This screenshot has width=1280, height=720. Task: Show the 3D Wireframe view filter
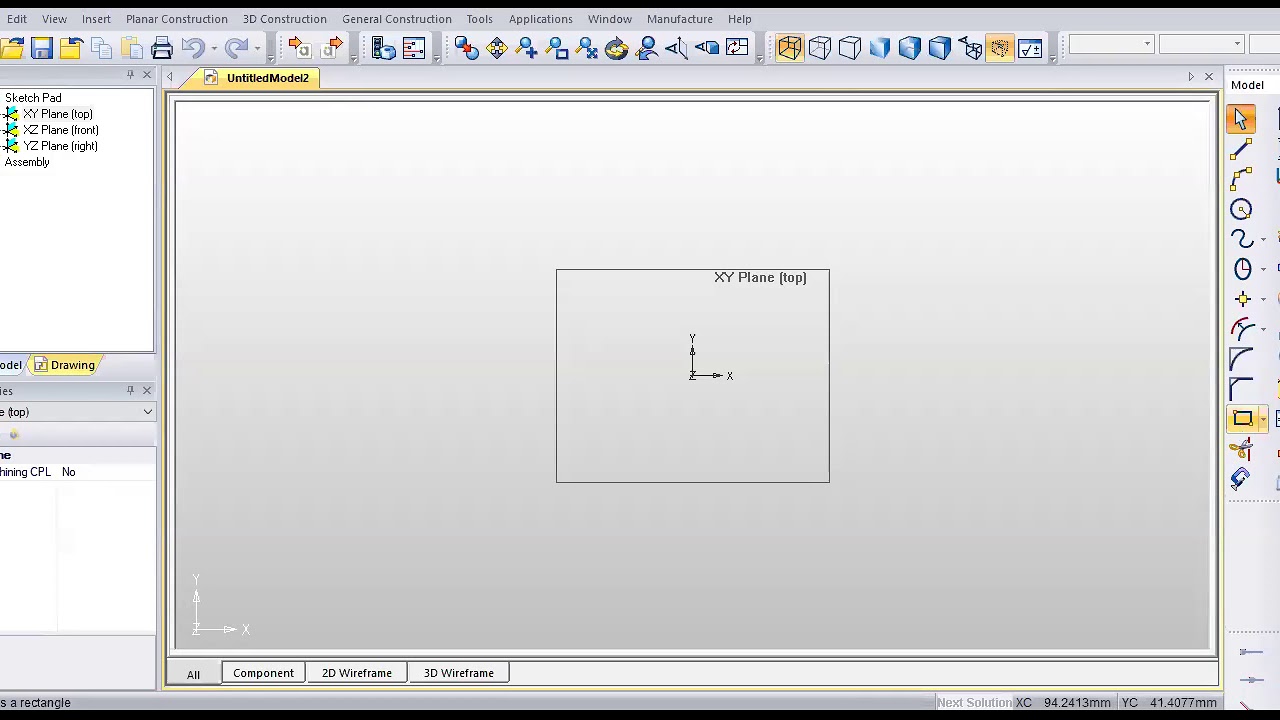[x=459, y=673]
